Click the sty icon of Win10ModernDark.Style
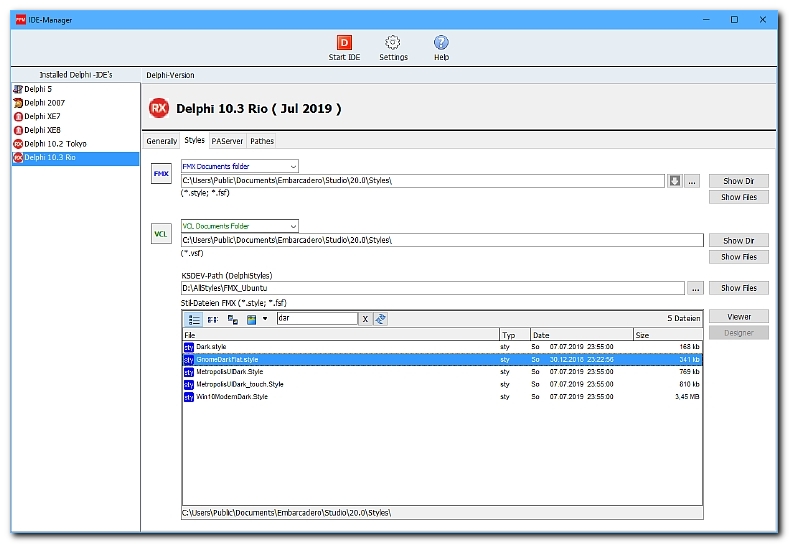Viewport: 789px width, 544px height. tap(189, 397)
